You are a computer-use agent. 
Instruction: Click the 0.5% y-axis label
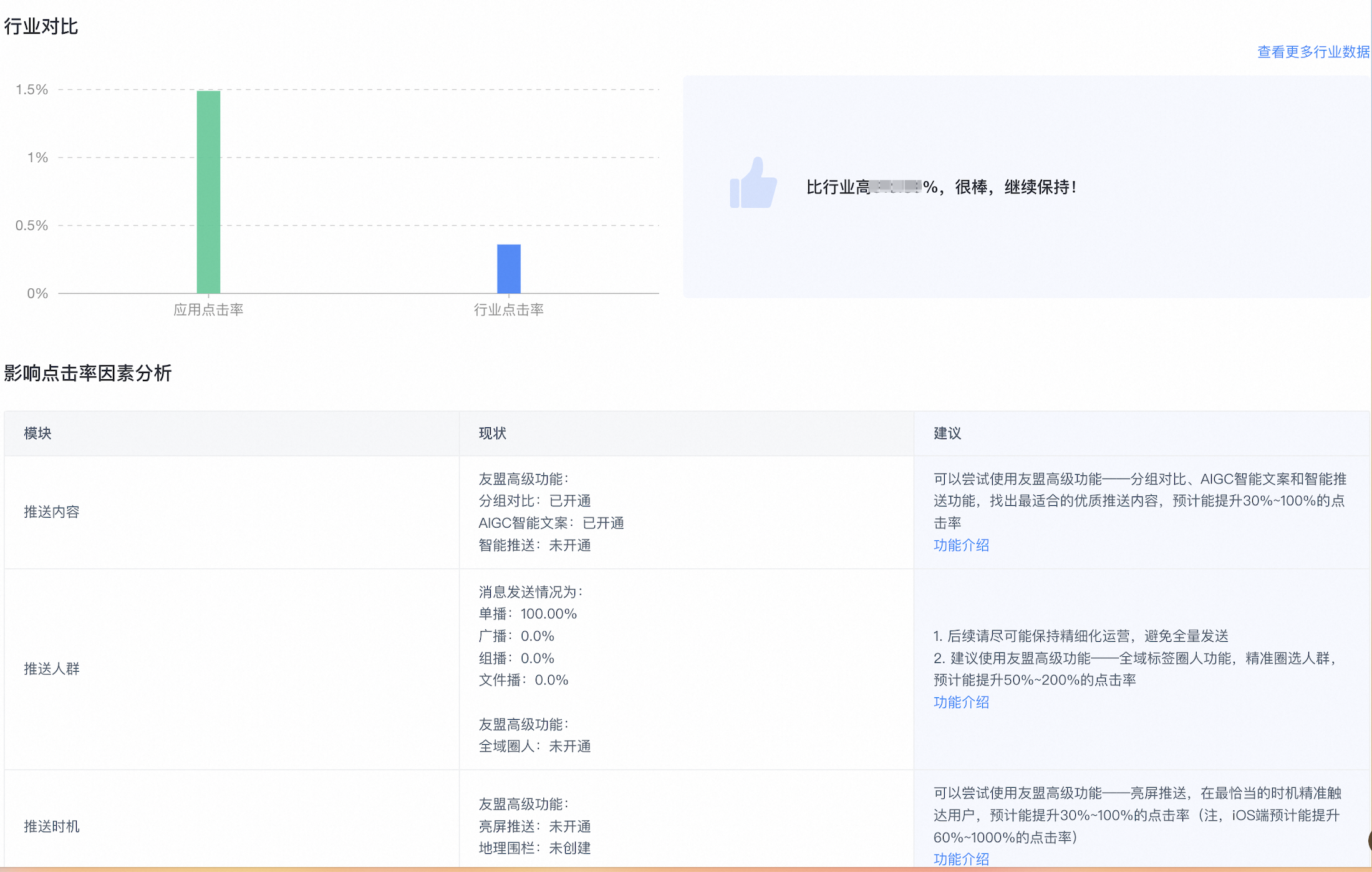point(32,226)
